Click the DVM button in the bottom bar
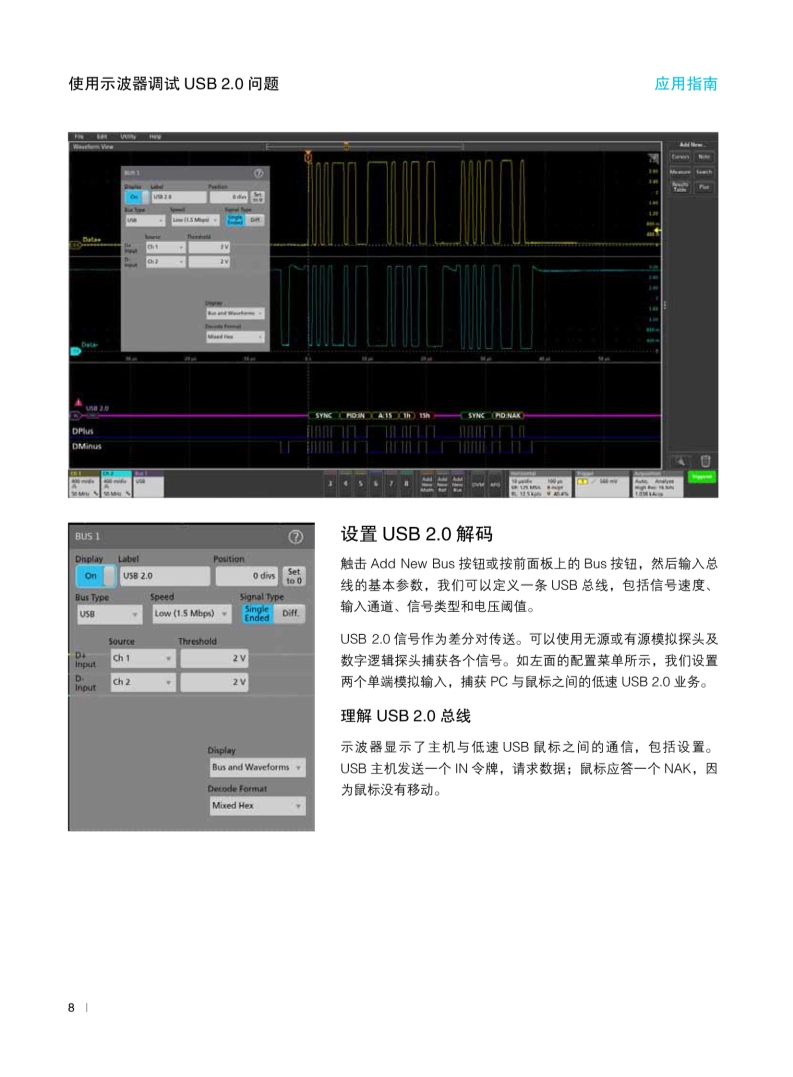The image size is (793, 1077). point(477,483)
